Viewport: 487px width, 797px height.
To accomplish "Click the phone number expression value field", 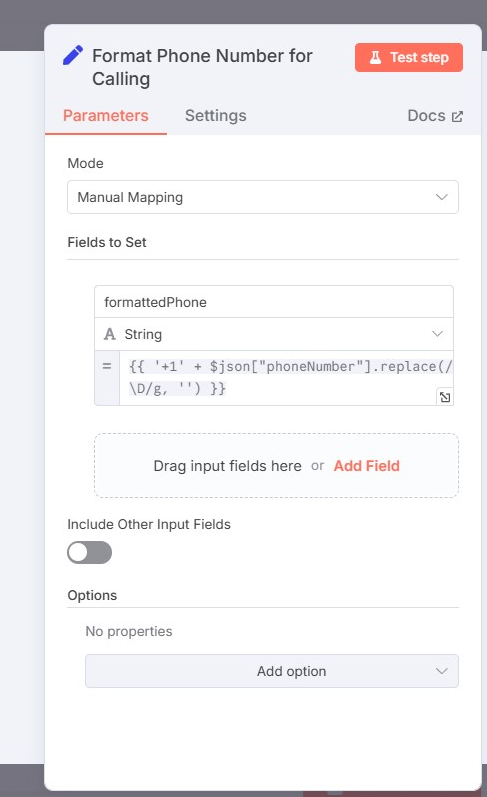I will [286, 378].
